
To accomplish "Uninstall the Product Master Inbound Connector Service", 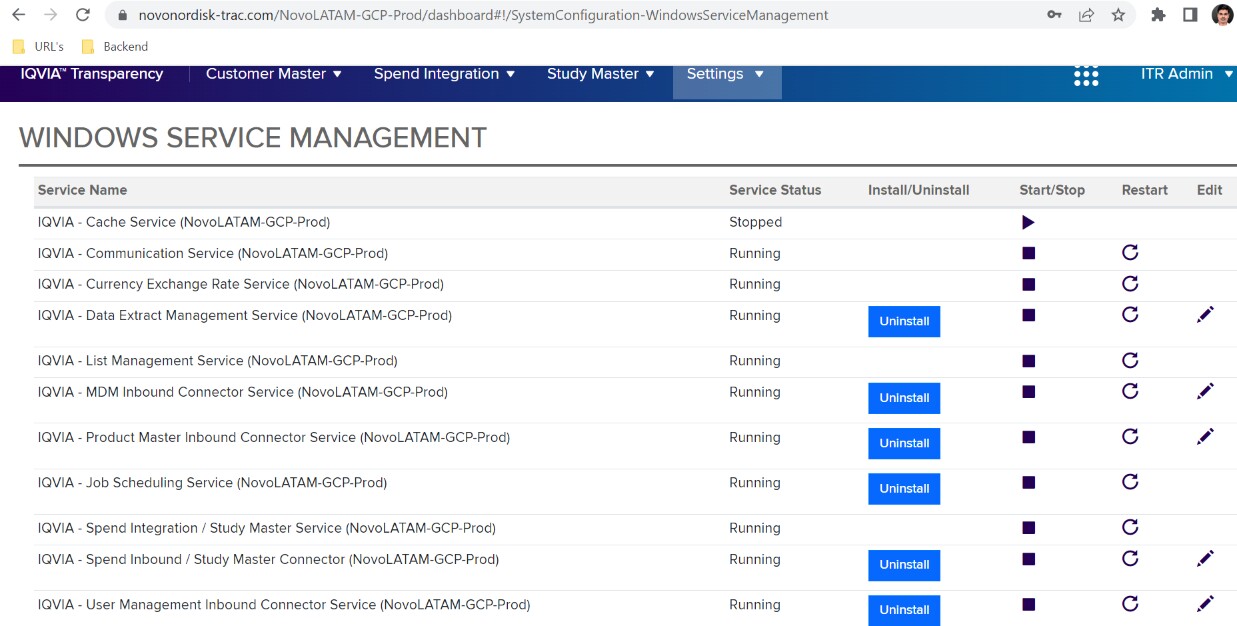I will (x=904, y=443).
